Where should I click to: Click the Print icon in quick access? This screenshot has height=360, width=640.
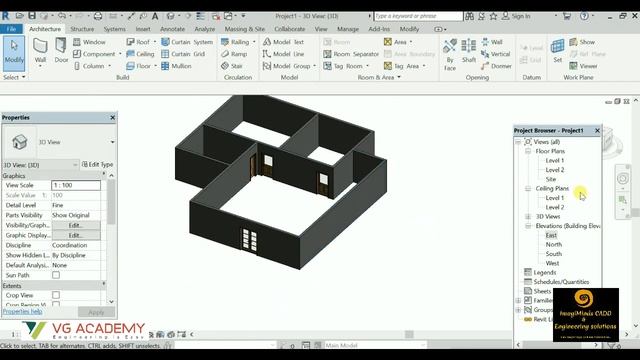click(x=98, y=16)
